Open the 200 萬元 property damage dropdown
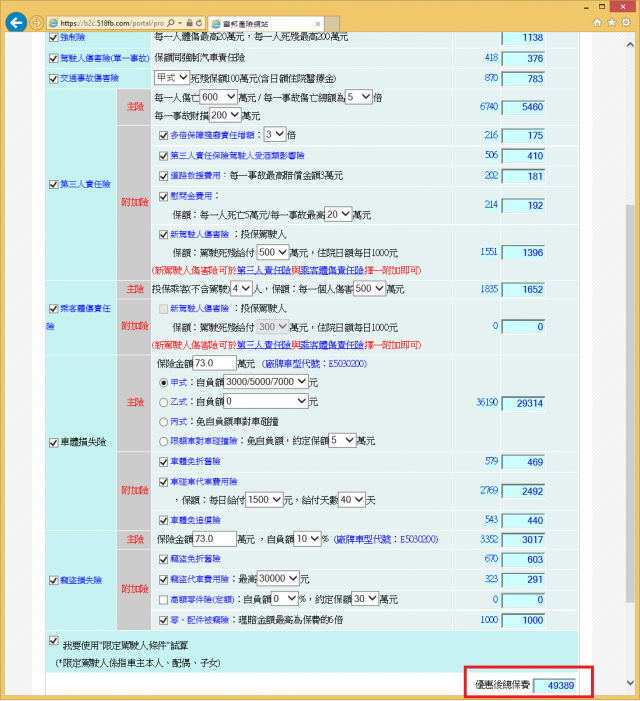This screenshot has height=701, width=640. coord(225,115)
